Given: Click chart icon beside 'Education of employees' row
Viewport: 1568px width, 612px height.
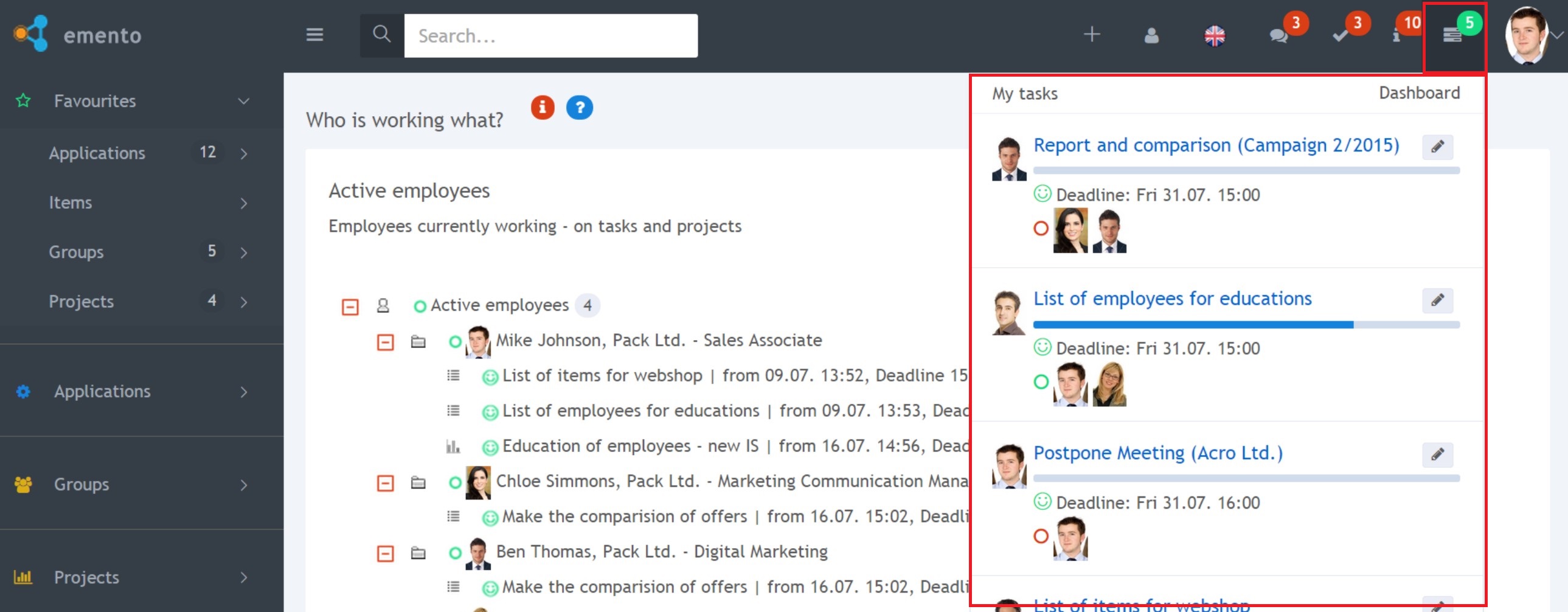Looking at the screenshot, I should [x=453, y=447].
